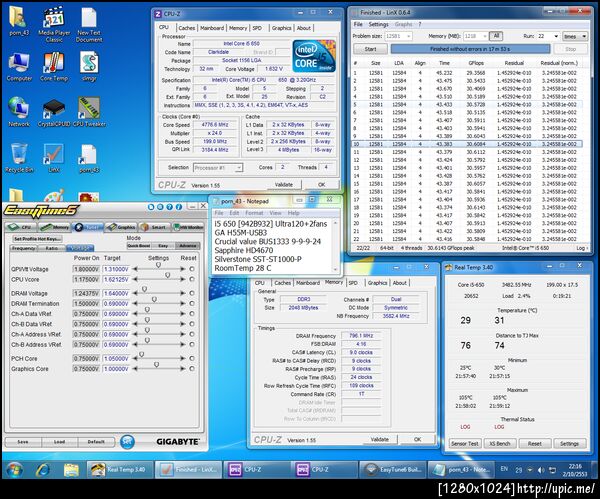
Task: Click Validate in the CPU-Z processor window
Action: click(284, 184)
